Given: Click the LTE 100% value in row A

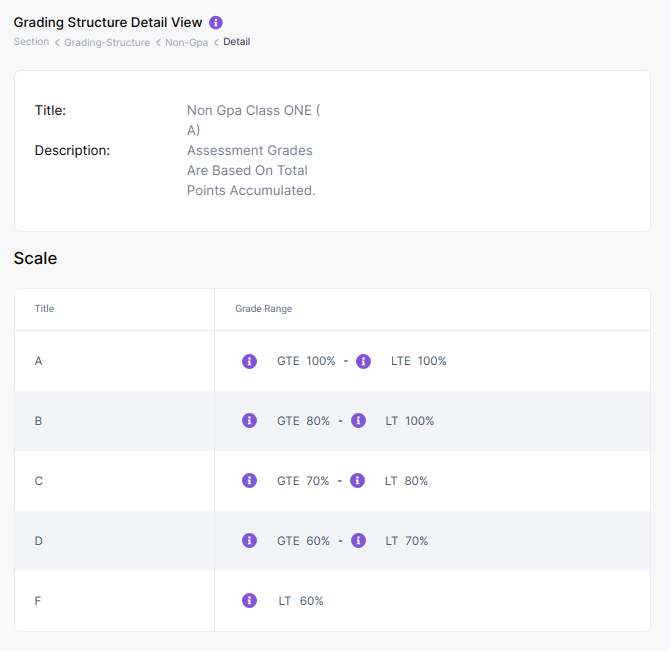Looking at the screenshot, I should coord(419,361).
